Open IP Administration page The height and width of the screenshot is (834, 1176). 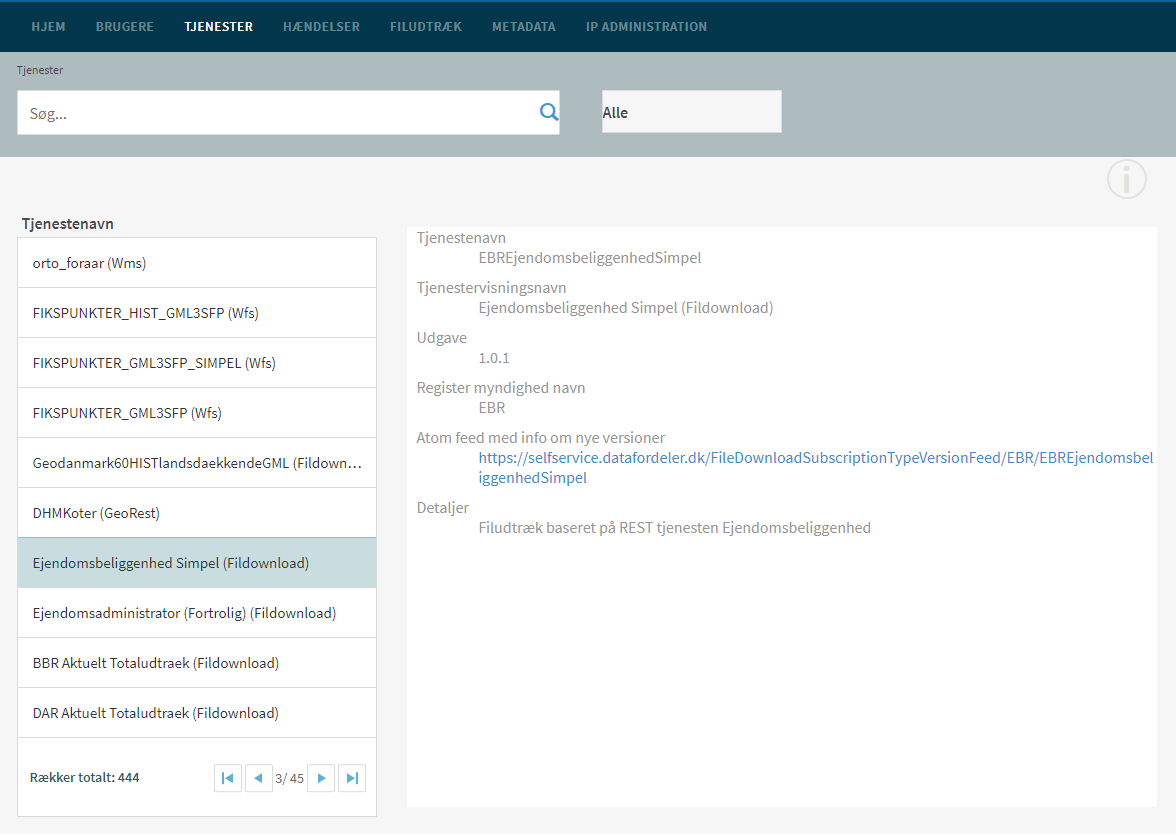point(646,27)
